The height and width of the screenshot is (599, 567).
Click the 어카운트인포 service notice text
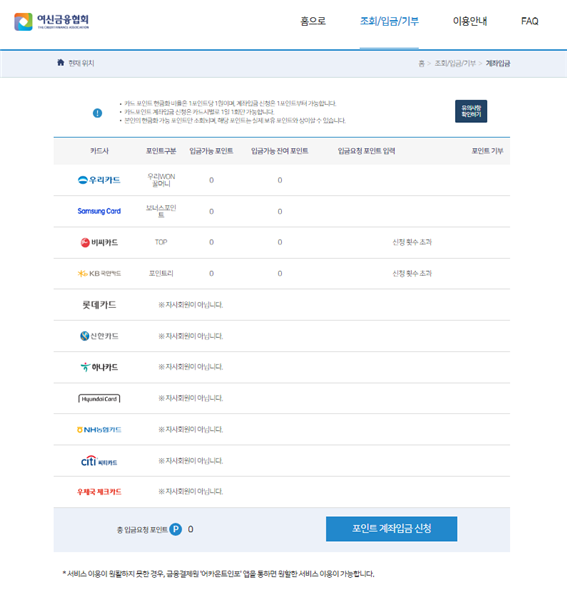(x=218, y=574)
